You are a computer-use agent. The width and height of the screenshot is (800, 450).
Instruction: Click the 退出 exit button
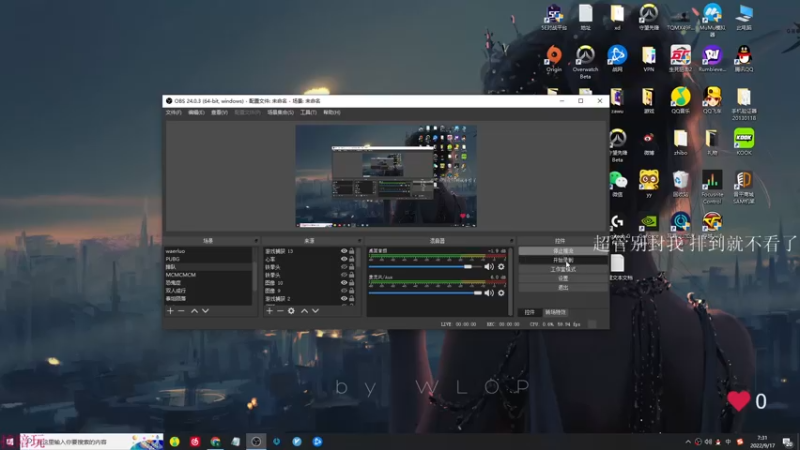pos(563,288)
